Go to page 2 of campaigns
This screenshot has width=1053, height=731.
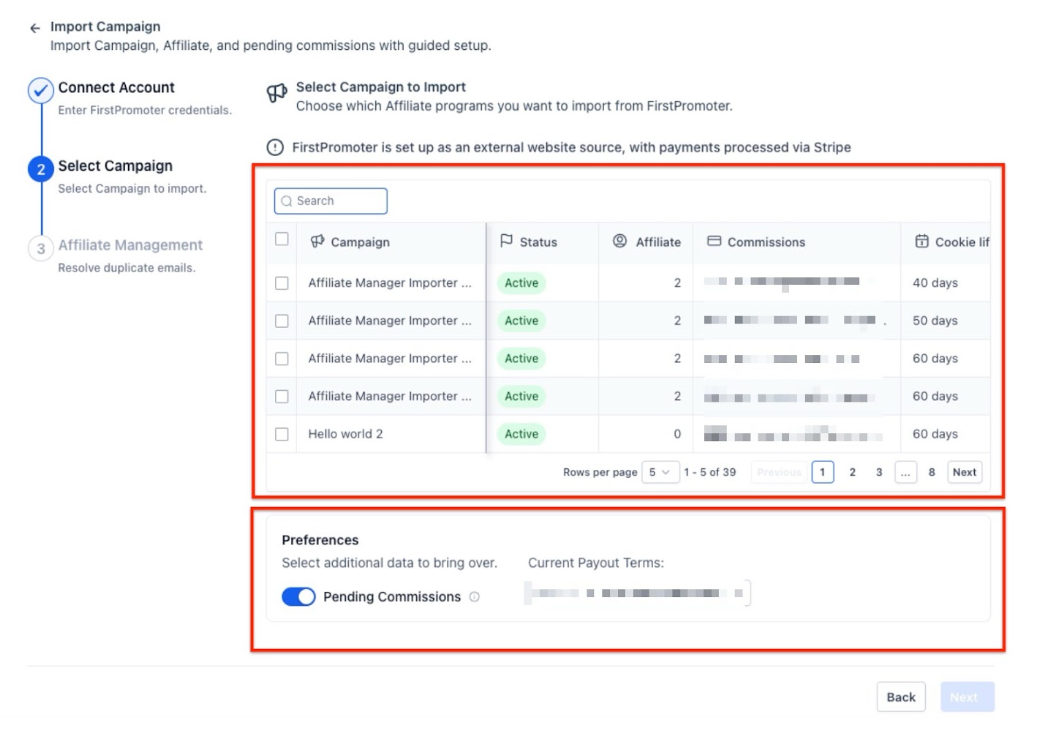tap(852, 473)
